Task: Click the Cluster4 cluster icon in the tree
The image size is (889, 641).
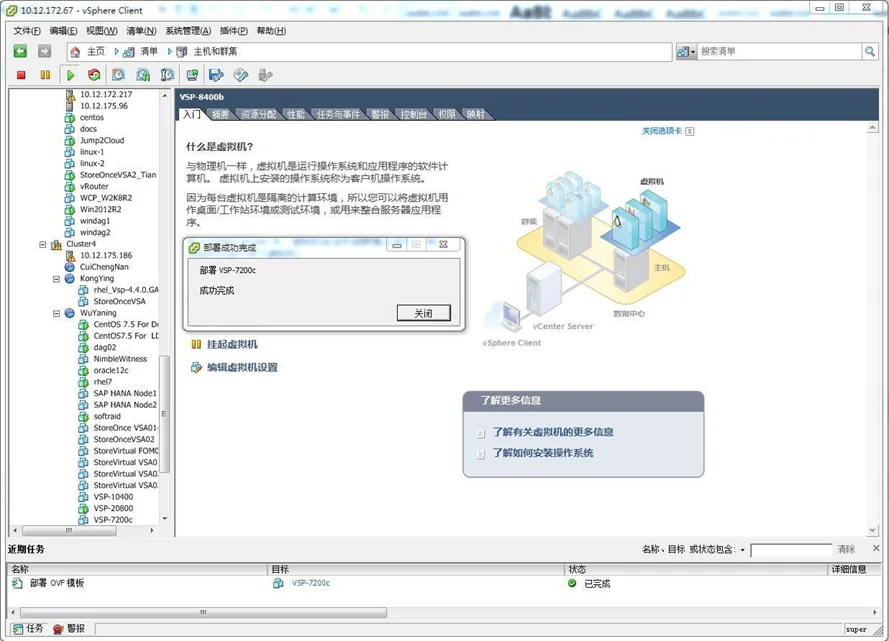Action: point(56,244)
